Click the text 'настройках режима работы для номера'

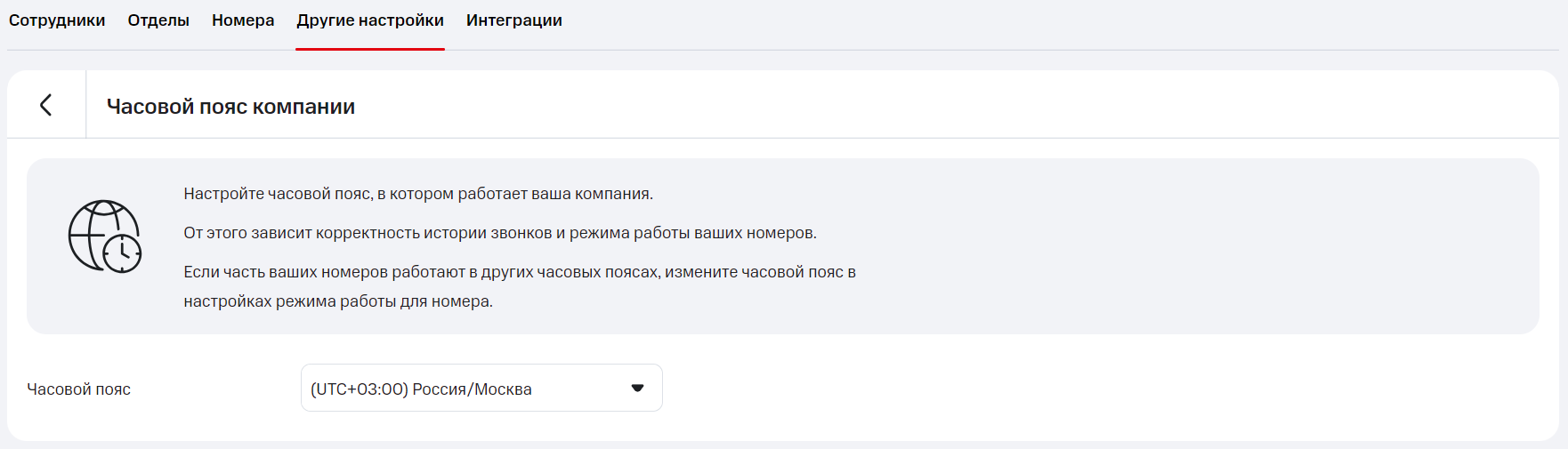point(338,301)
